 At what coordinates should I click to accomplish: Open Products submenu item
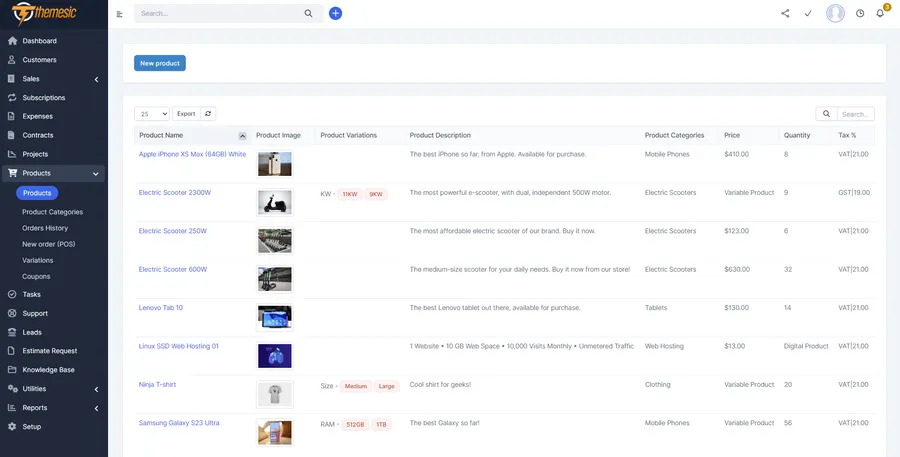pos(37,193)
